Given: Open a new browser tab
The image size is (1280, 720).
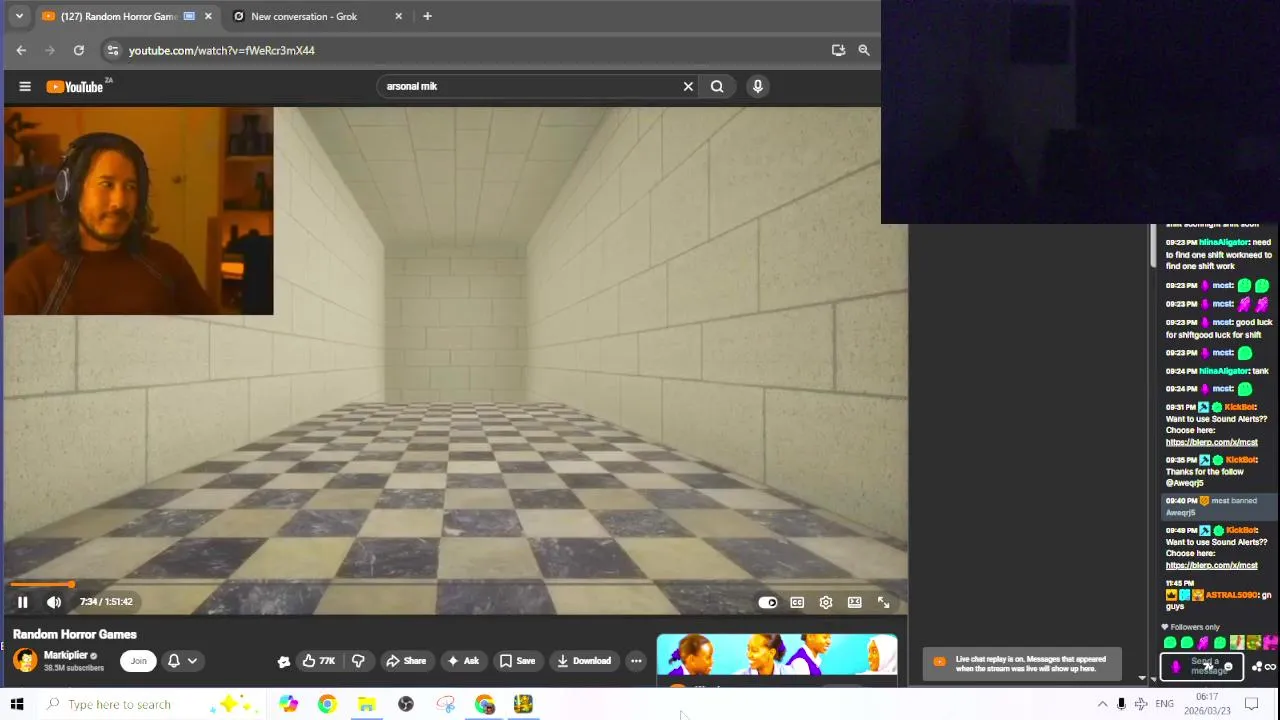Looking at the screenshot, I should point(427,16).
